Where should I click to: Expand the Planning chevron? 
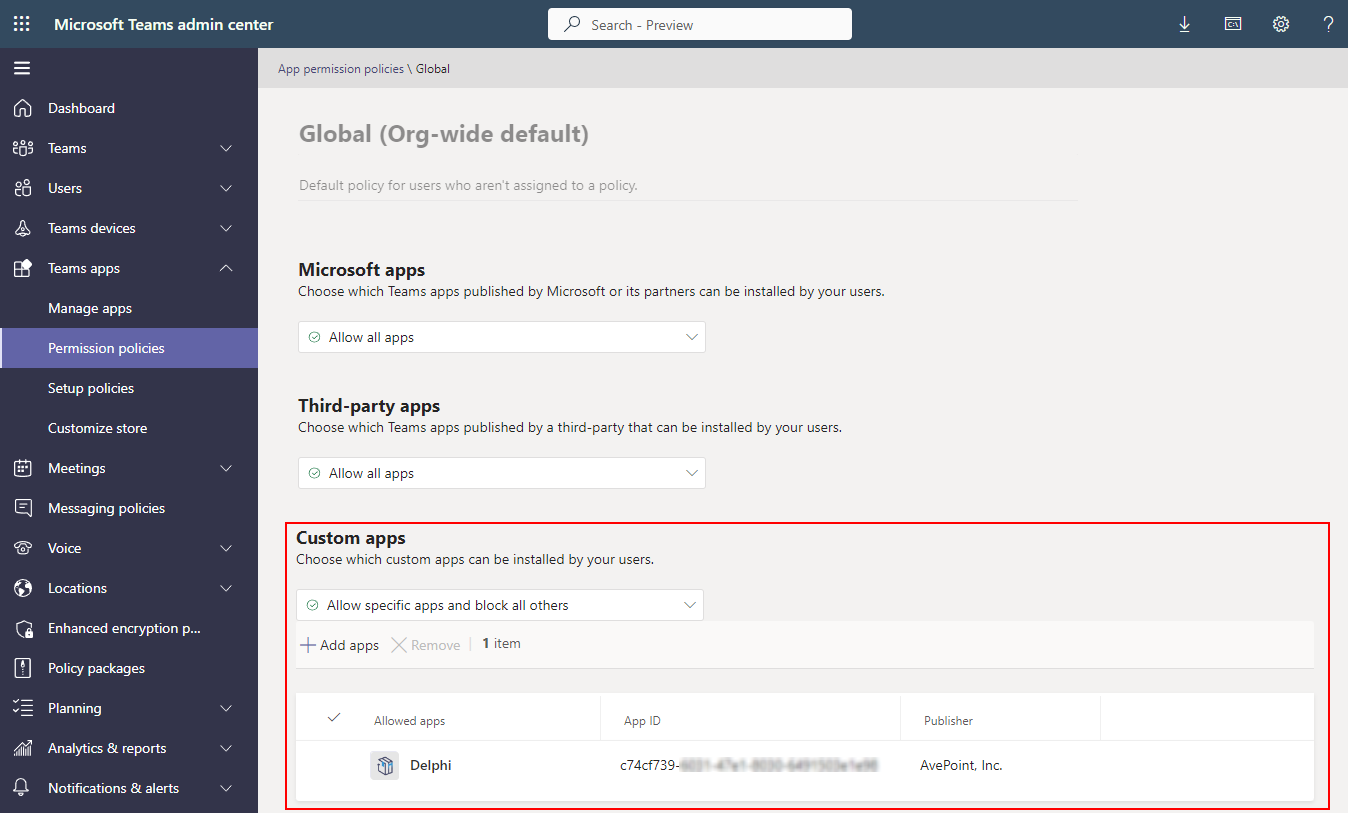pos(226,708)
